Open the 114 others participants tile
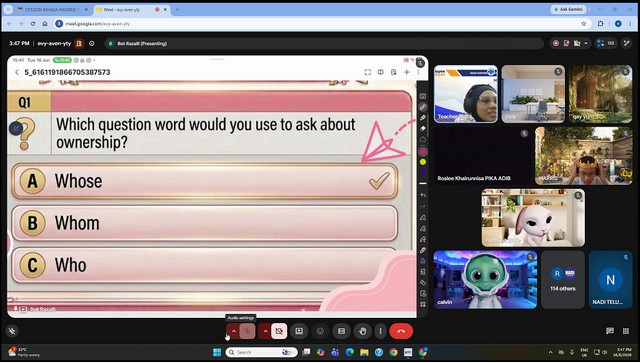 click(x=563, y=280)
